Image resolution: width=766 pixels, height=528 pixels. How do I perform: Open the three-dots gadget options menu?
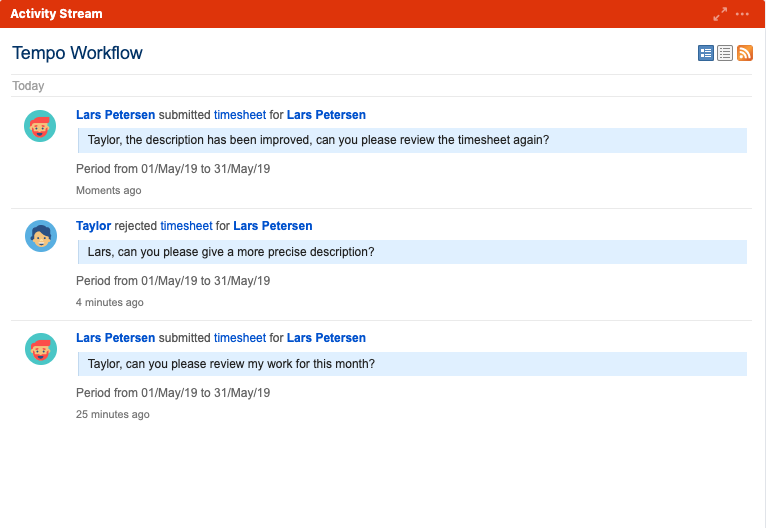[x=743, y=14]
